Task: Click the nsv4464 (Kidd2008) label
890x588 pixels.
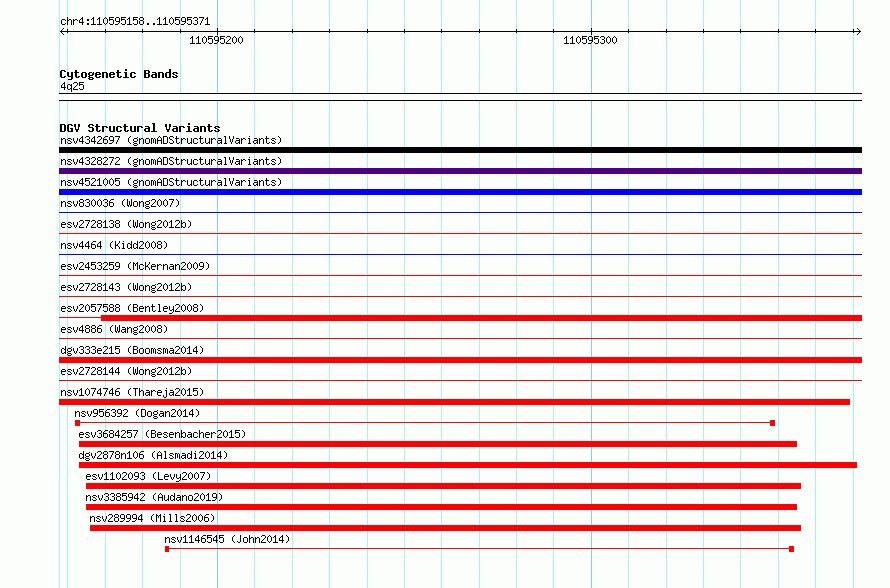Action: [114, 245]
